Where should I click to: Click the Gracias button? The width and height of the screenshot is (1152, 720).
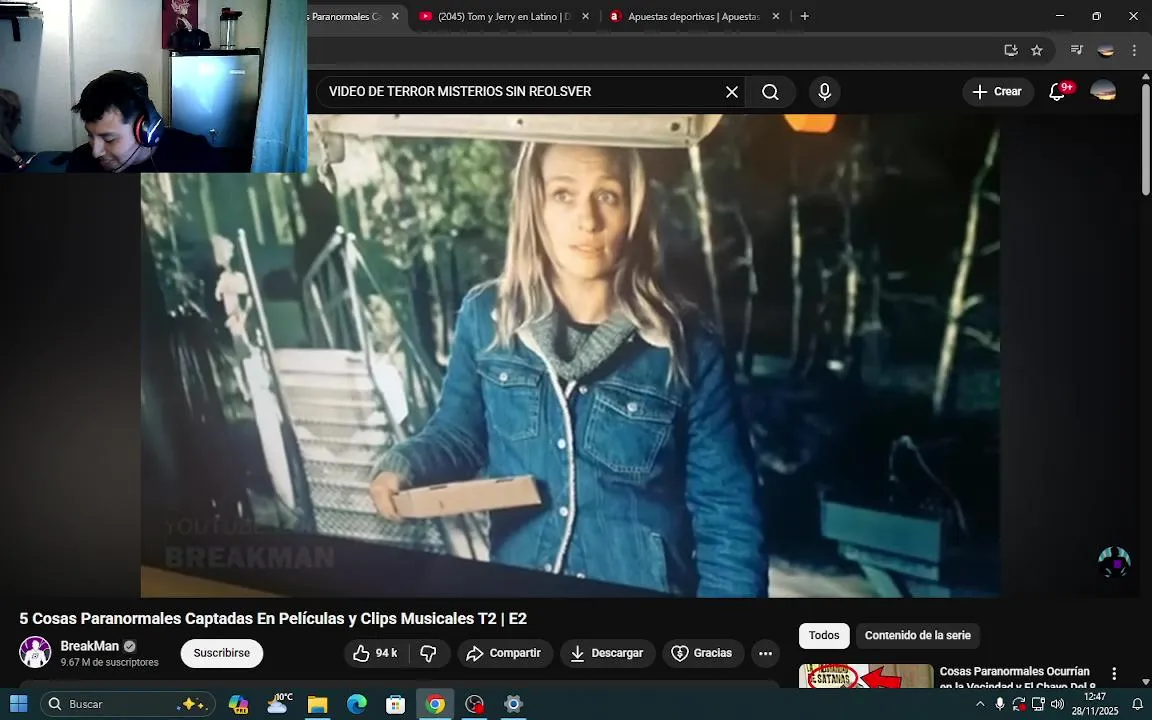coord(702,653)
